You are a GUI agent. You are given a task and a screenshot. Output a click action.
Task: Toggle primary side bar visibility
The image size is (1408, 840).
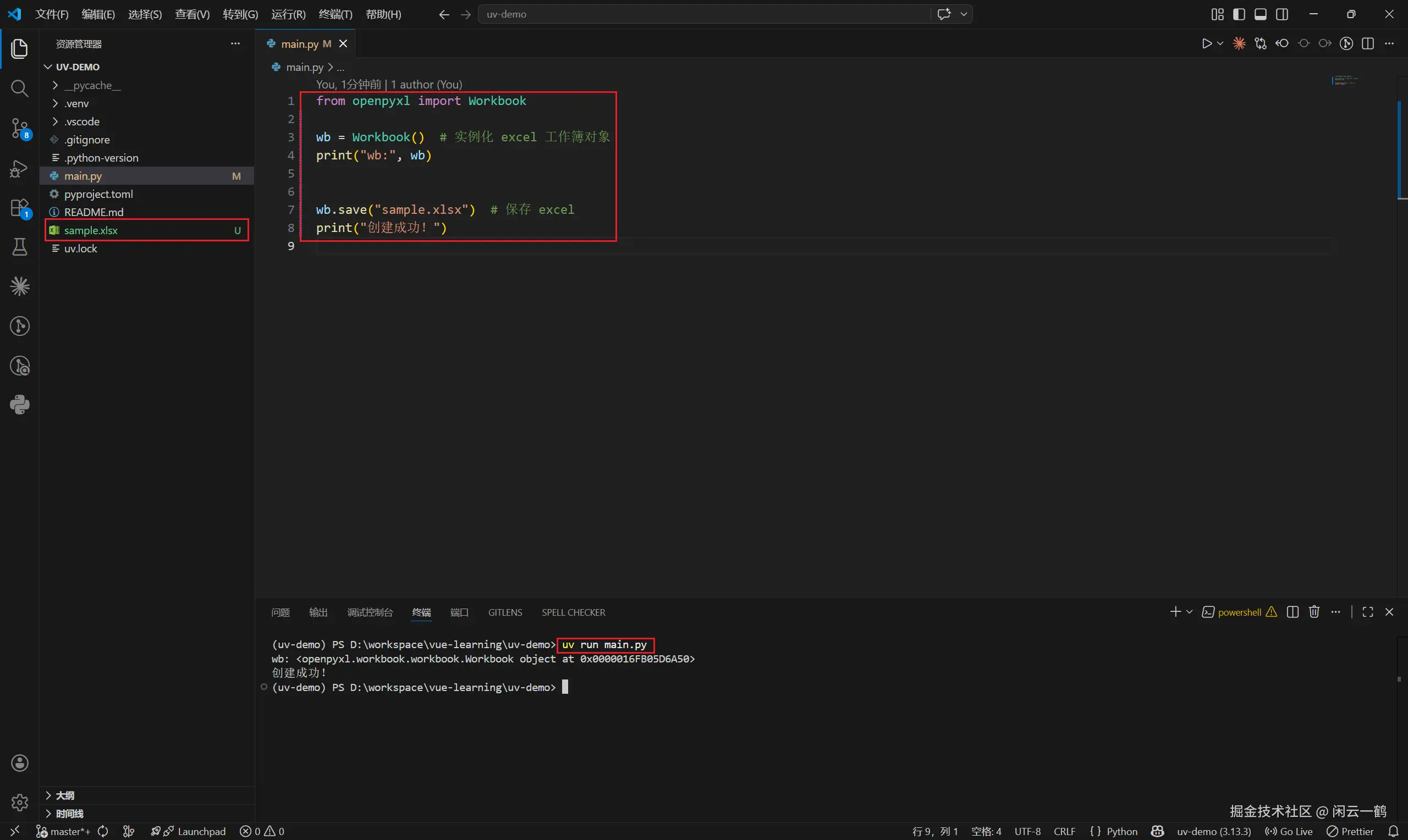coord(1239,14)
